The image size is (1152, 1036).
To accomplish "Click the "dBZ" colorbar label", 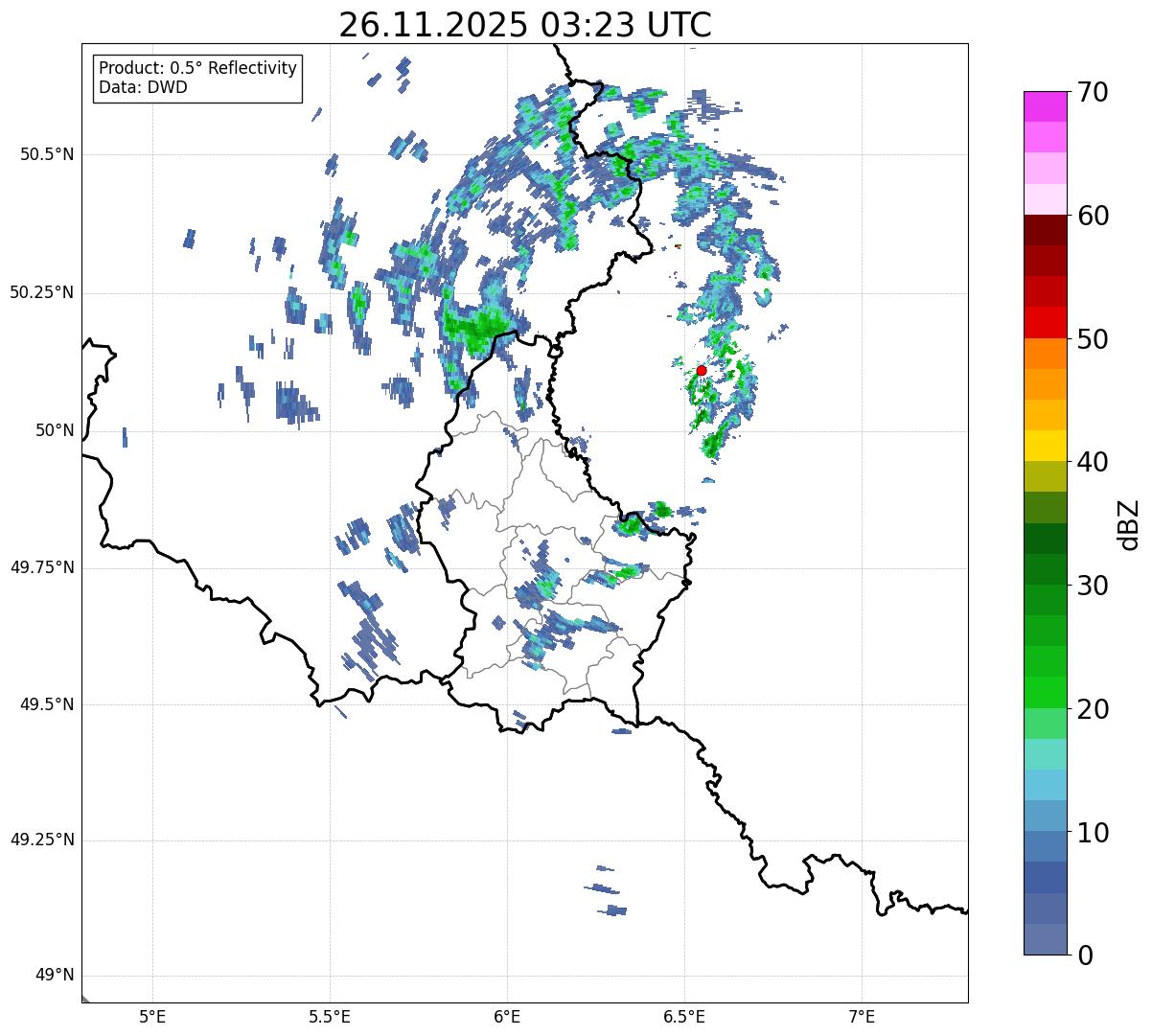I will point(1128,524).
